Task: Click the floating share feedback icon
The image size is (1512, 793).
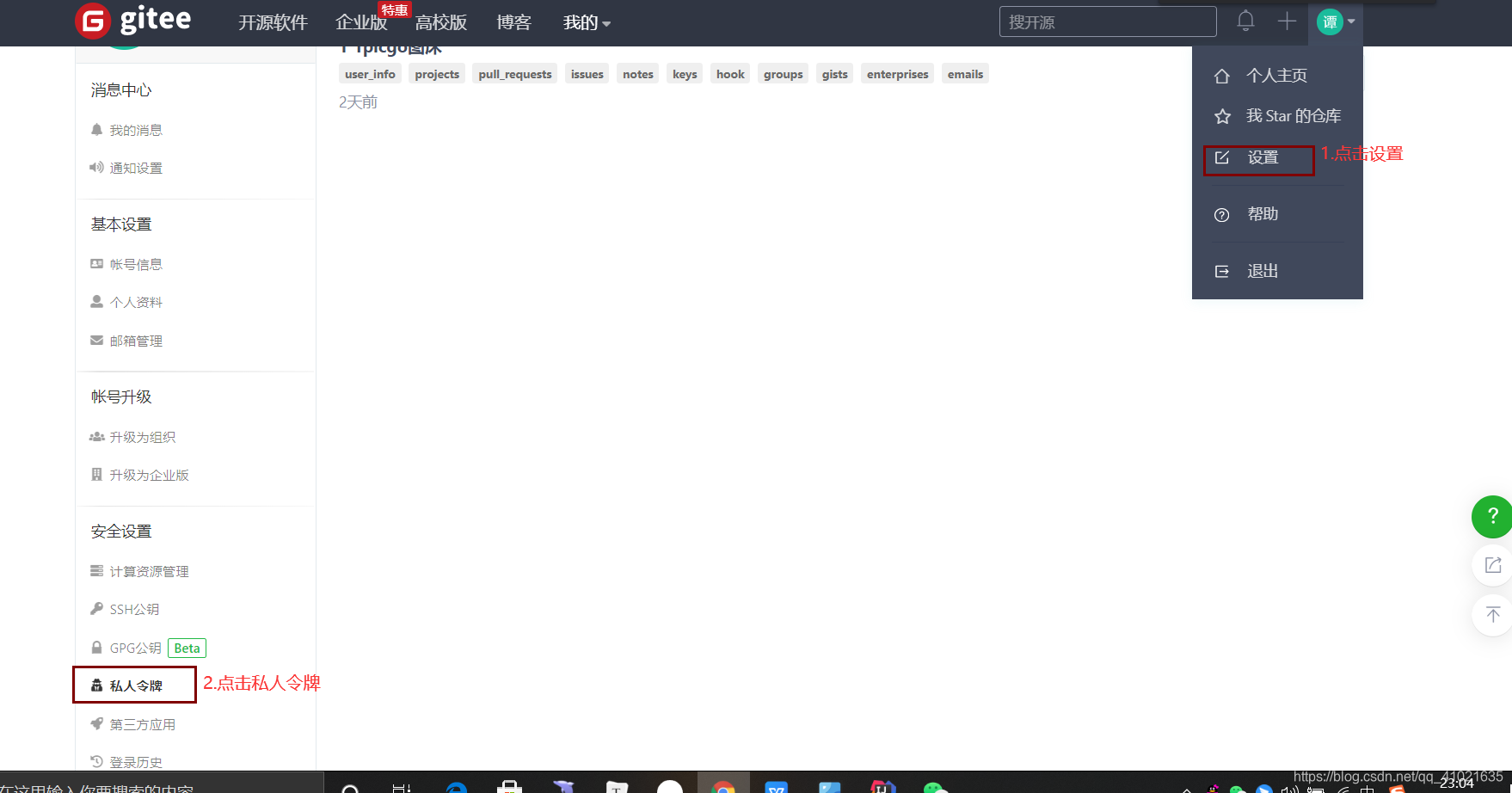Action: click(x=1492, y=565)
